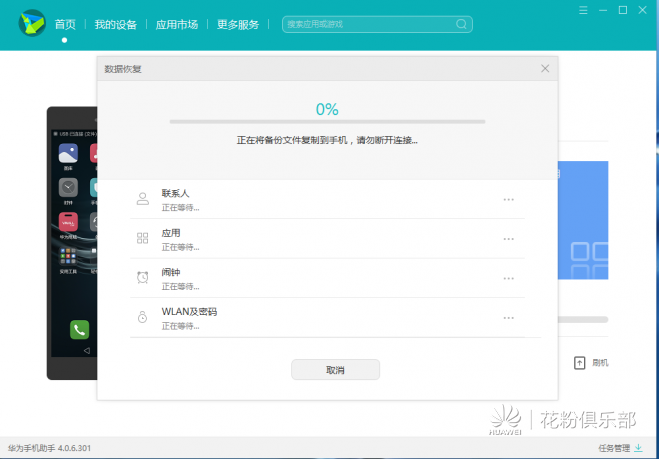
Task: Click the HiSuite logo icon
Action: (32, 23)
